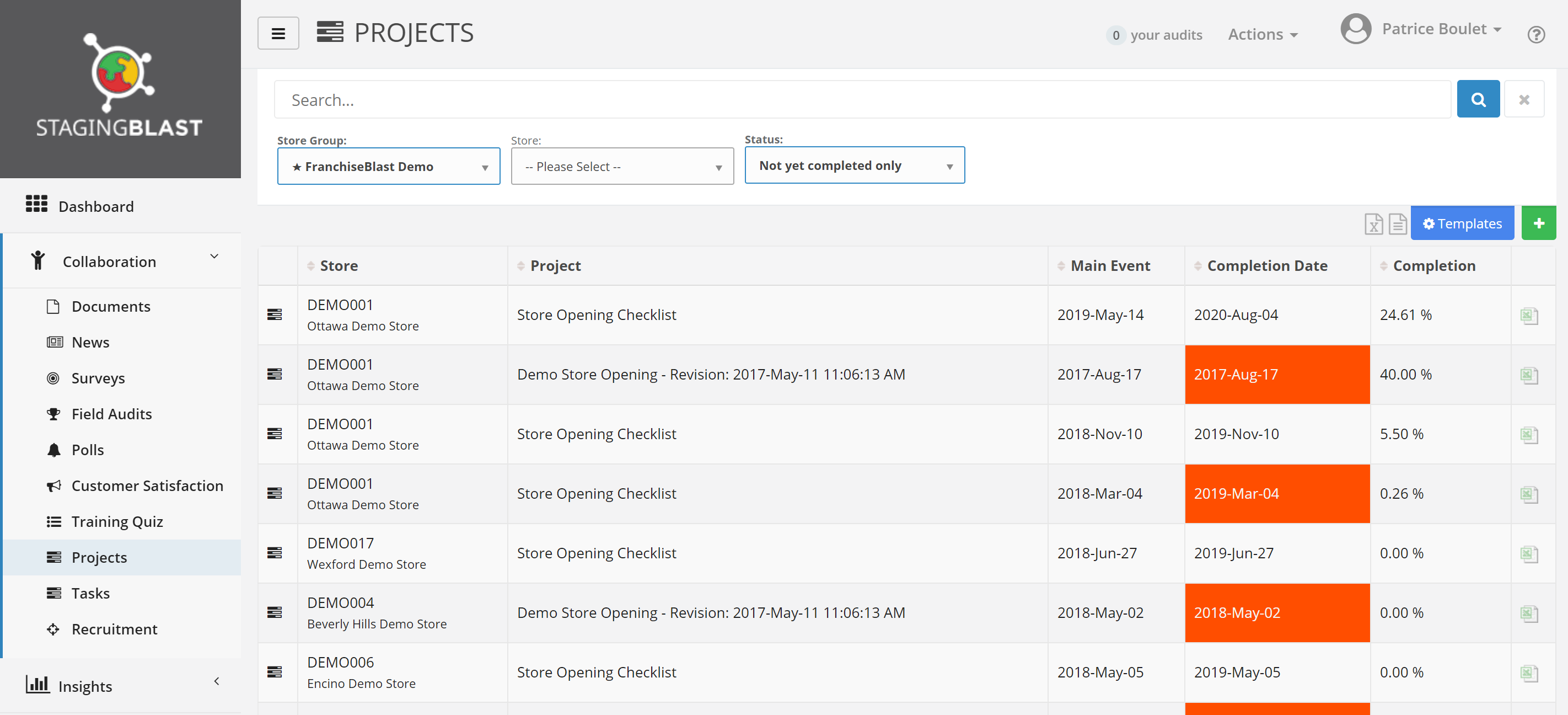1568x715 pixels.
Task: Open the Store Please Select dropdown
Action: [622, 166]
